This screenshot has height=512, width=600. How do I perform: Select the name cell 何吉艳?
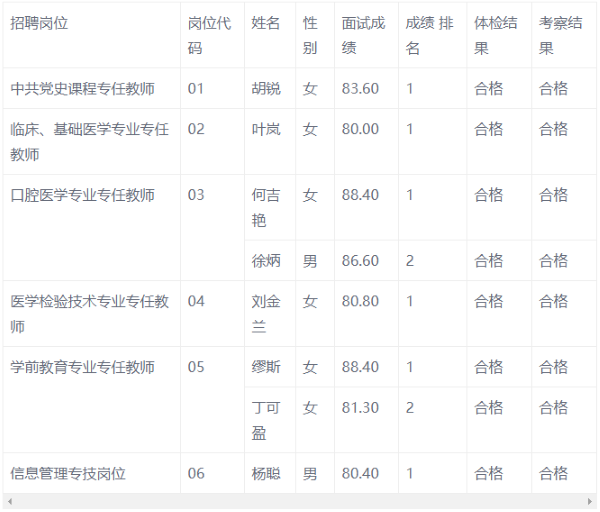click(x=266, y=208)
